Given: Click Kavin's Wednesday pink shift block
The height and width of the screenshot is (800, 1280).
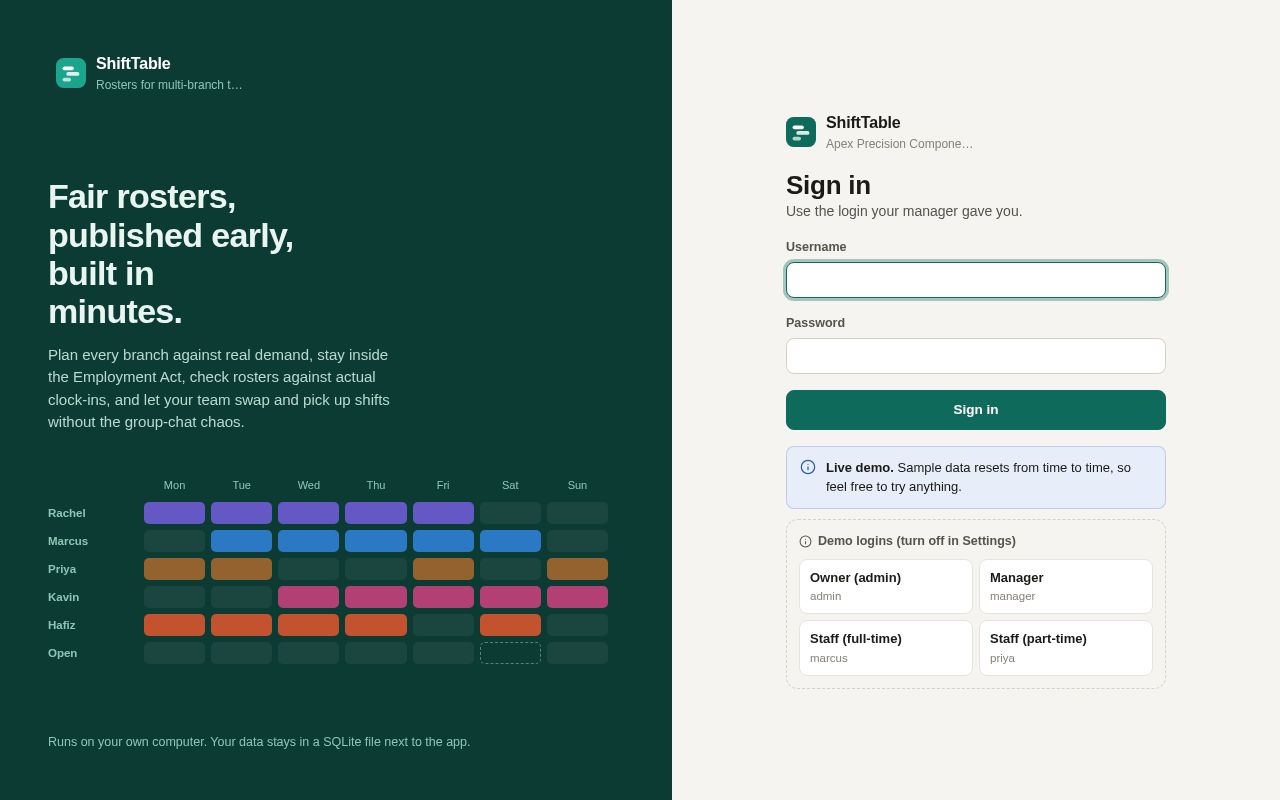Looking at the screenshot, I should (x=309, y=597).
